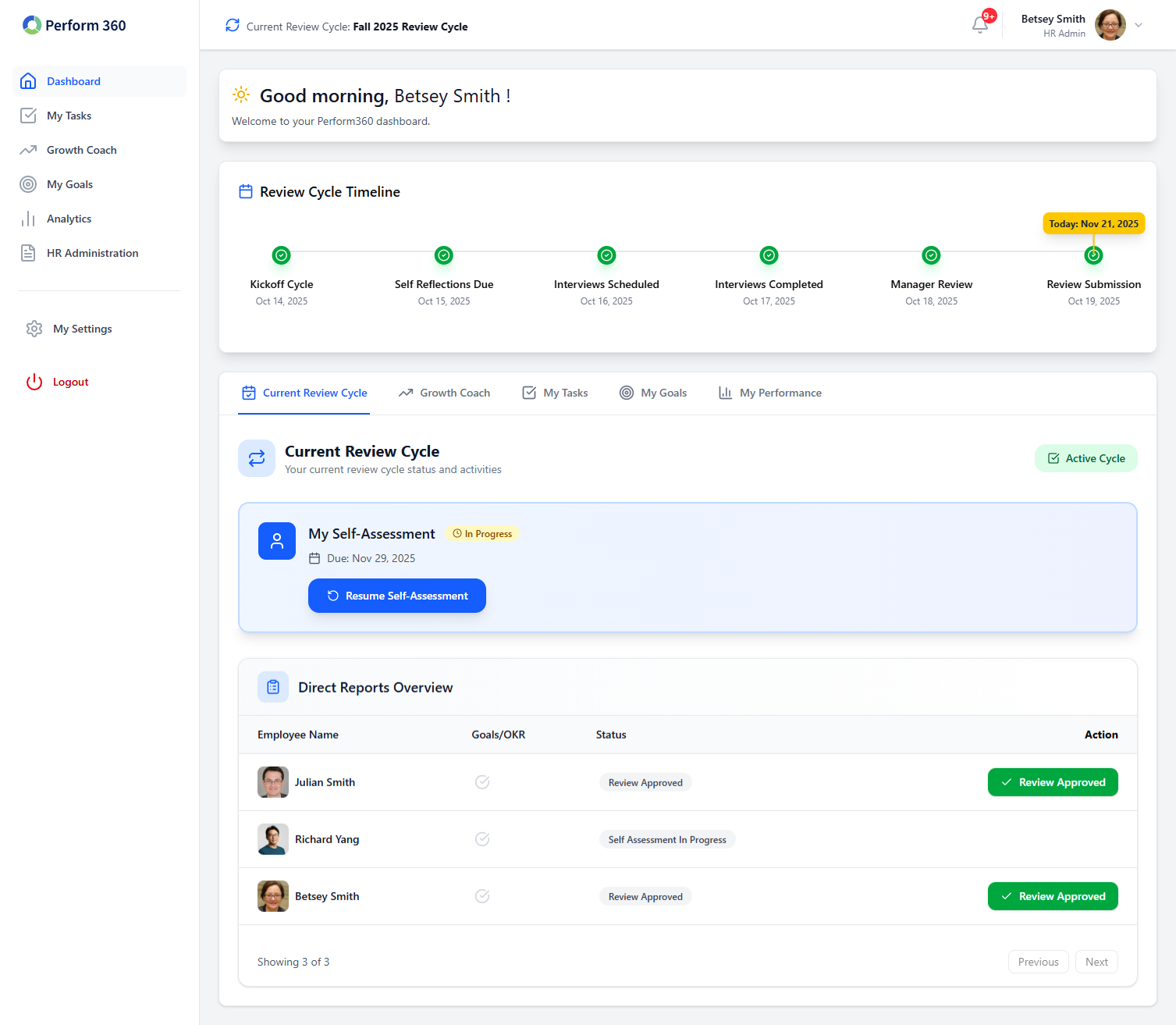Toggle Richard Yang's Goals/OKR check circle
The height and width of the screenshot is (1025, 1176).
pos(482,839)
